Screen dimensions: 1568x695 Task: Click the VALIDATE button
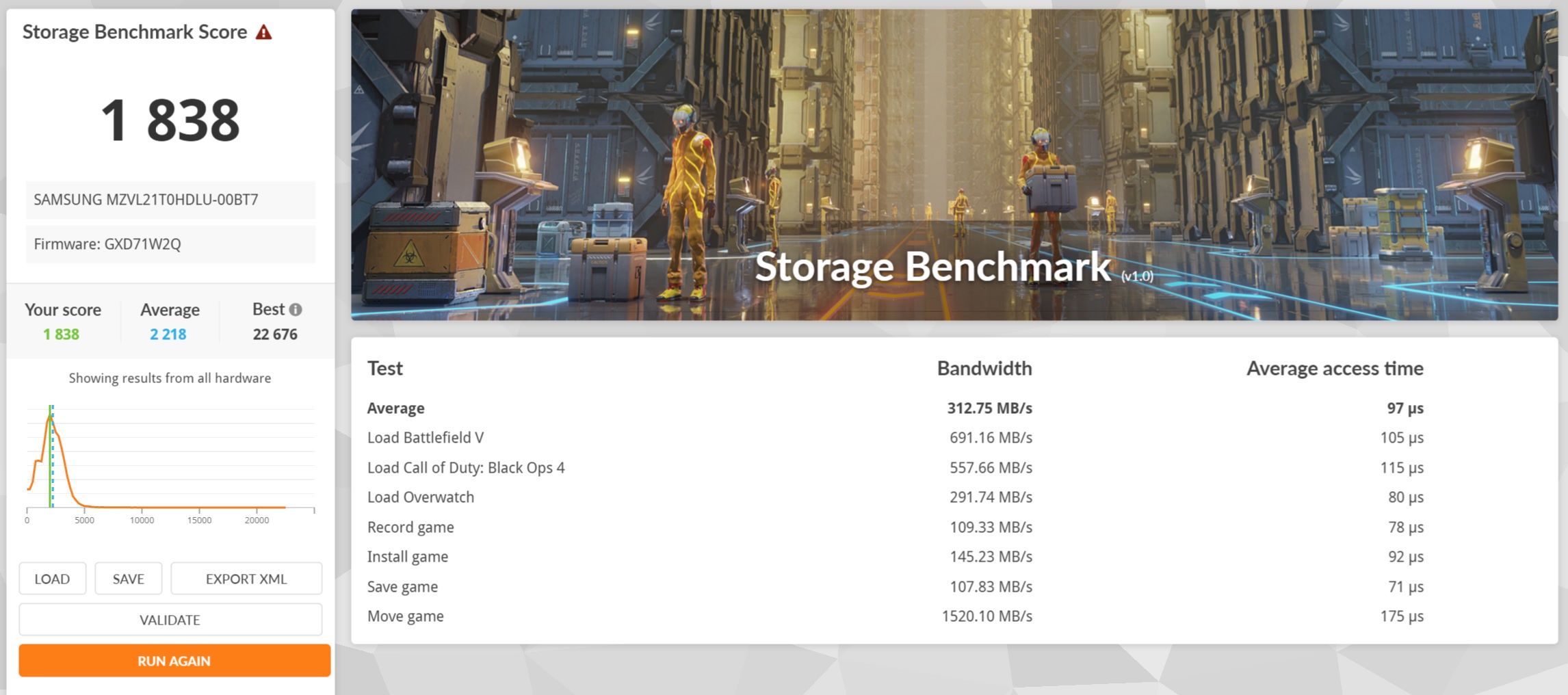tap(170, 620)
